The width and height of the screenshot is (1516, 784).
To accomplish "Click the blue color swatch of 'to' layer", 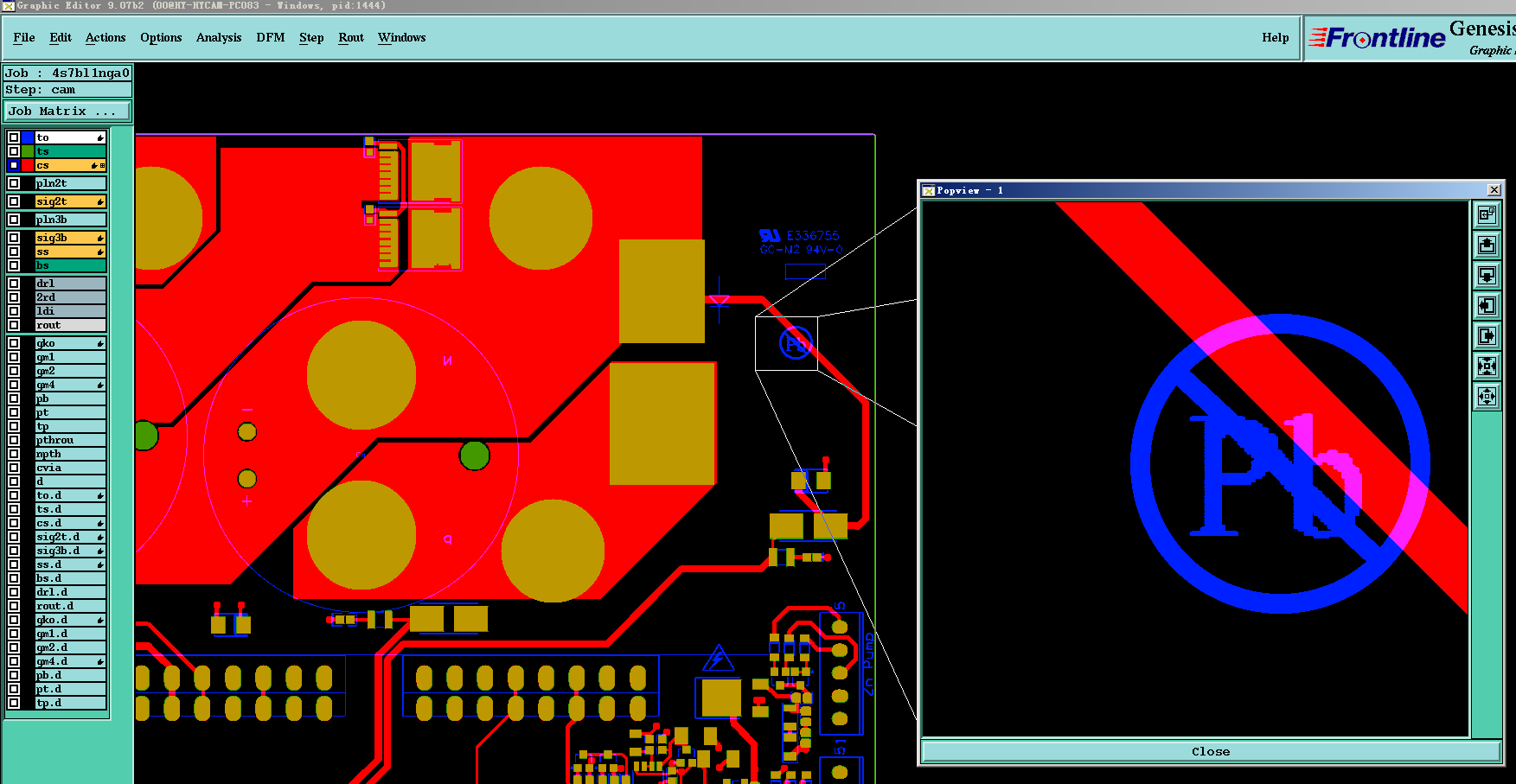I will tap(29, 137).
